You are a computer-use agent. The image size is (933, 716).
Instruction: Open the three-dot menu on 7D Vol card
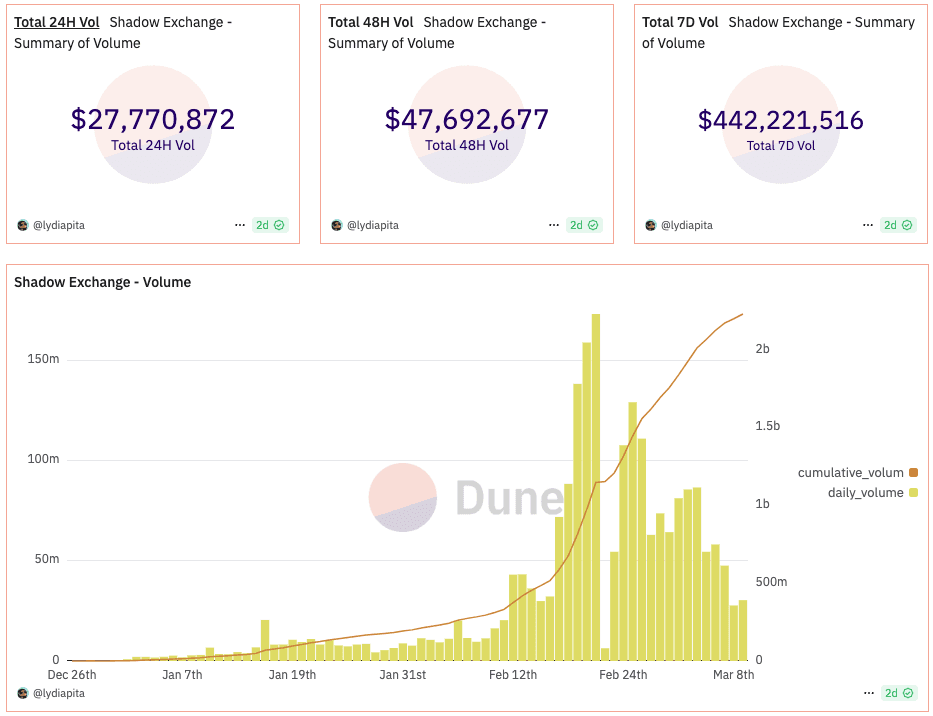click(868, 225)
